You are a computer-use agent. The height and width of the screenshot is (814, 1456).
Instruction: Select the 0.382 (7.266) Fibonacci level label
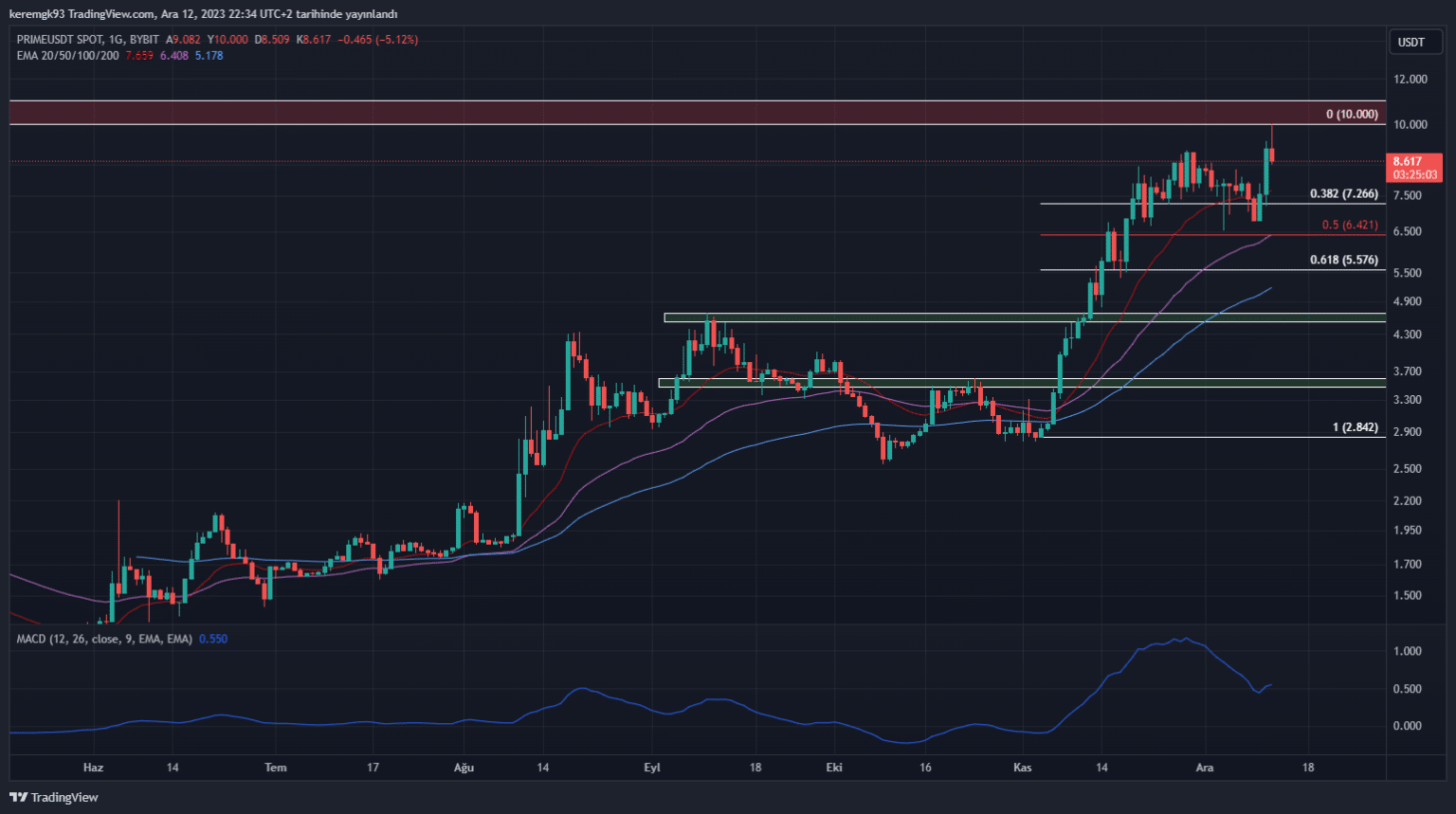tap(1343, 194)
